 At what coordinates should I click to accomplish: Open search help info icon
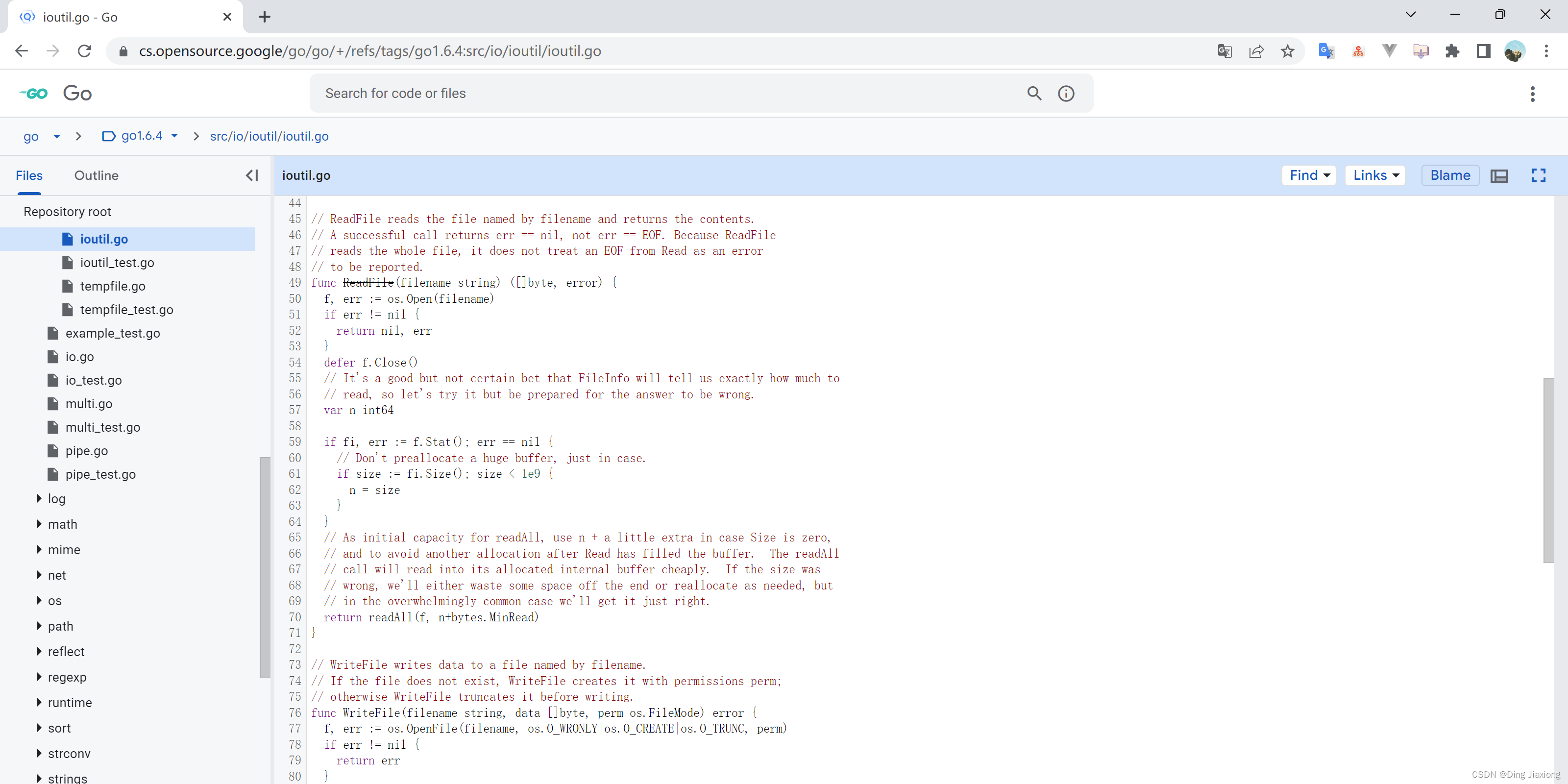click(1066, 93)
